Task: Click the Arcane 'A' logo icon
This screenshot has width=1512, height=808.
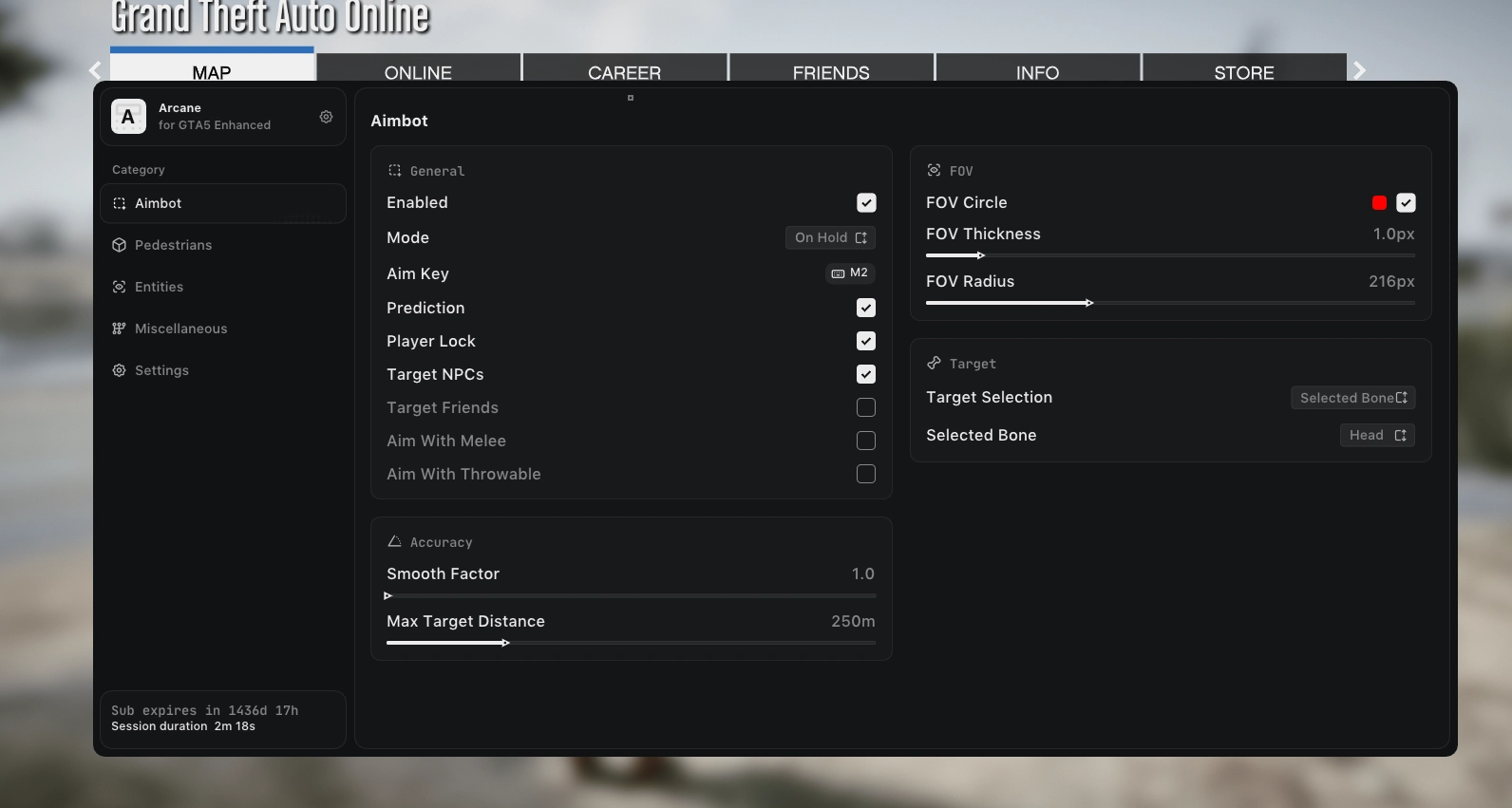Action: click(x=128, y=117)
